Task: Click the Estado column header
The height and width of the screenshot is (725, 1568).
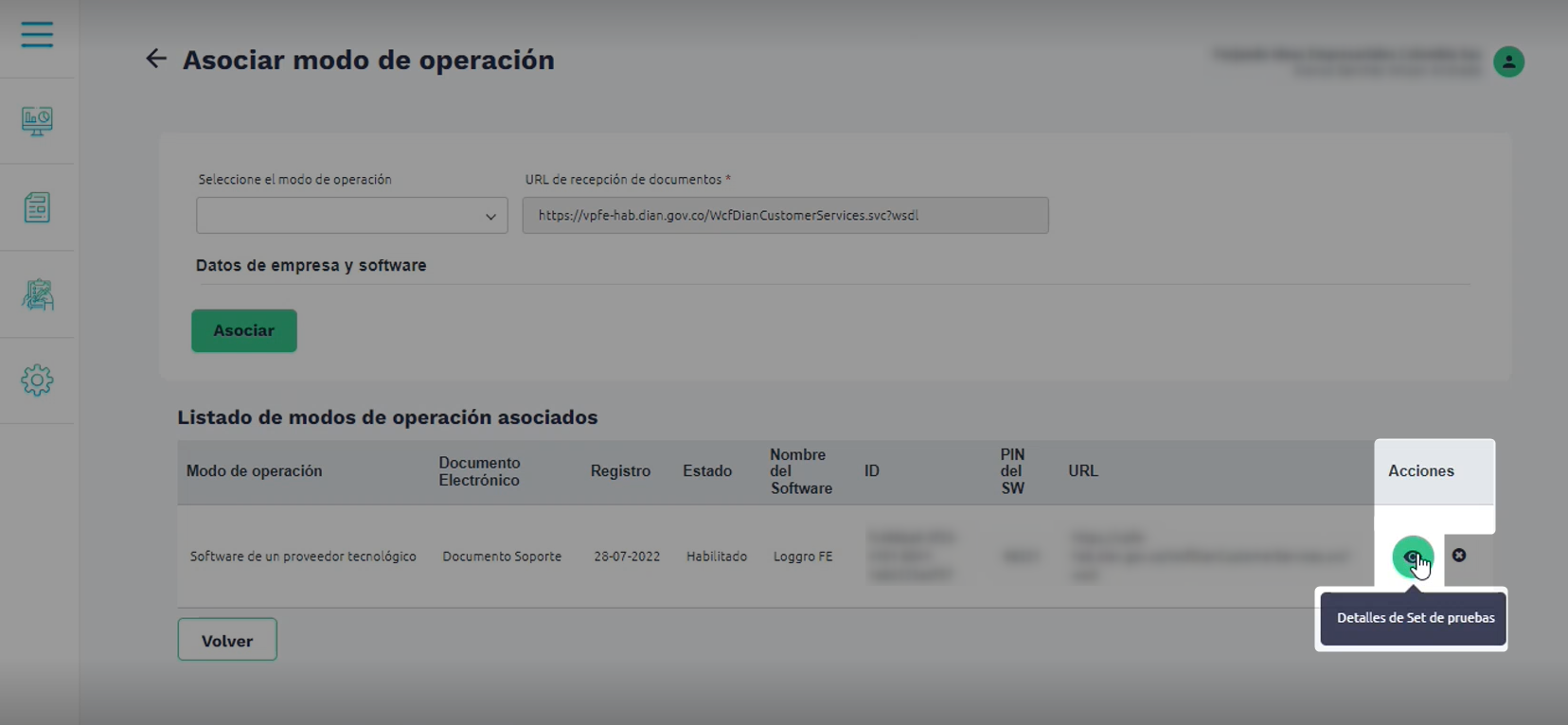Action: point(706,471)
